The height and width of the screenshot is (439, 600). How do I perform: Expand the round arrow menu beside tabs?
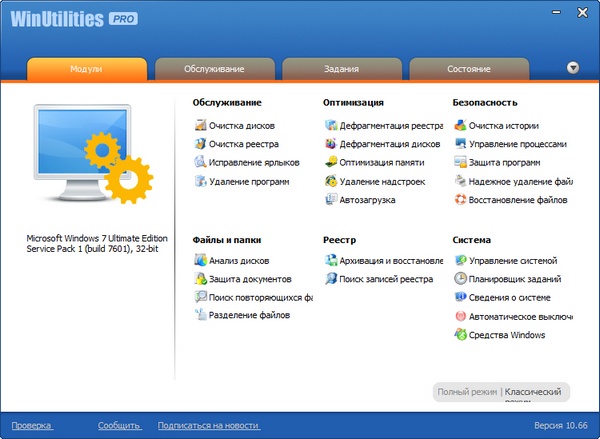[573, 68]
